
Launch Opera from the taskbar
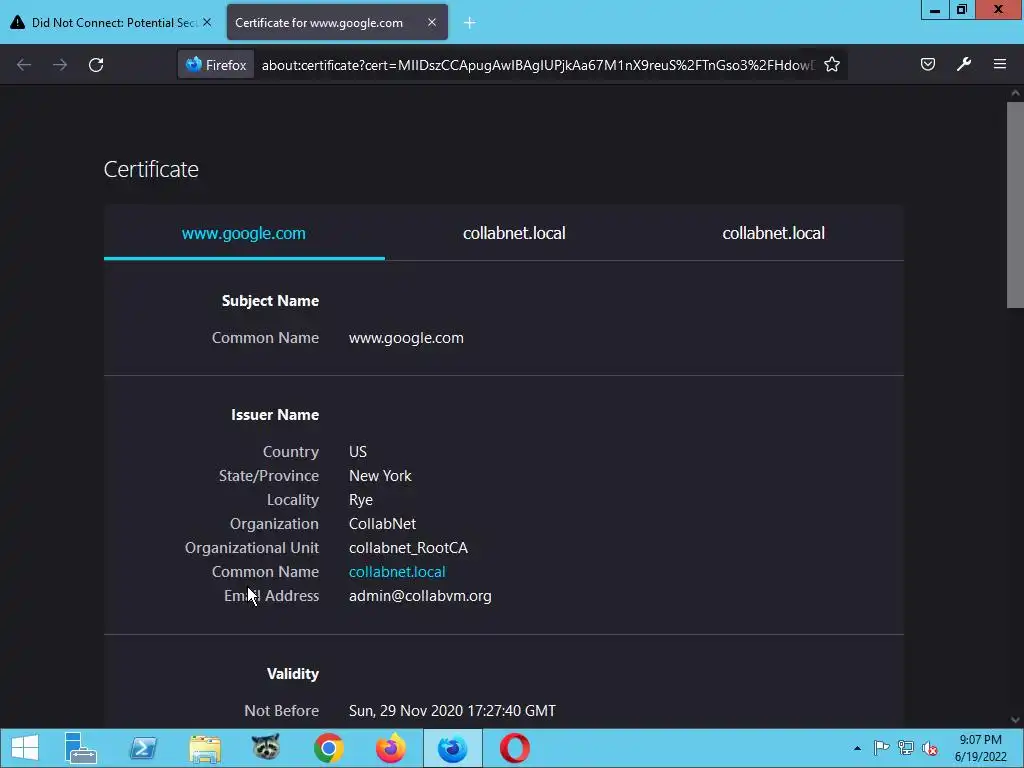pos(515,748)
